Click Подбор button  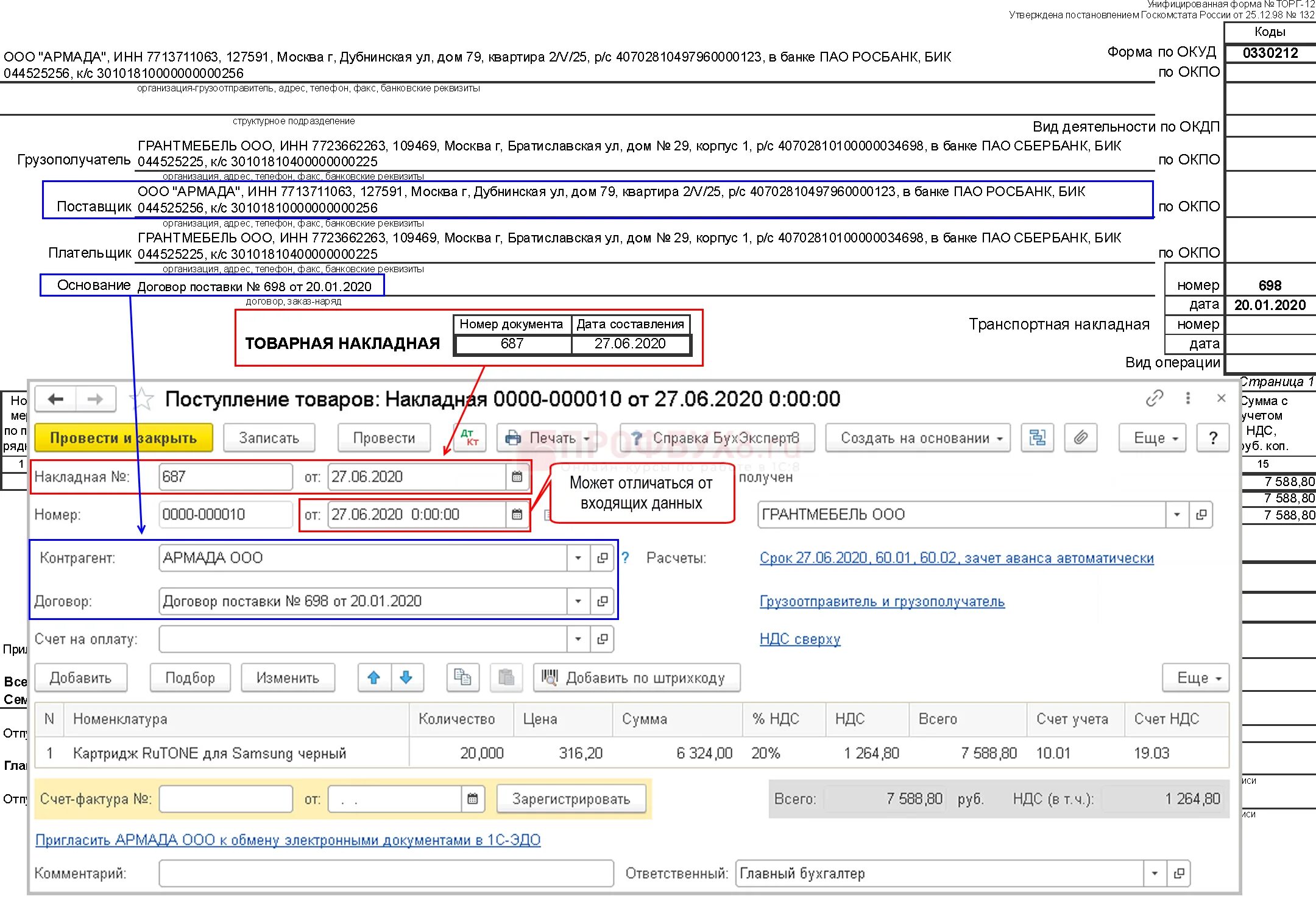190,678
